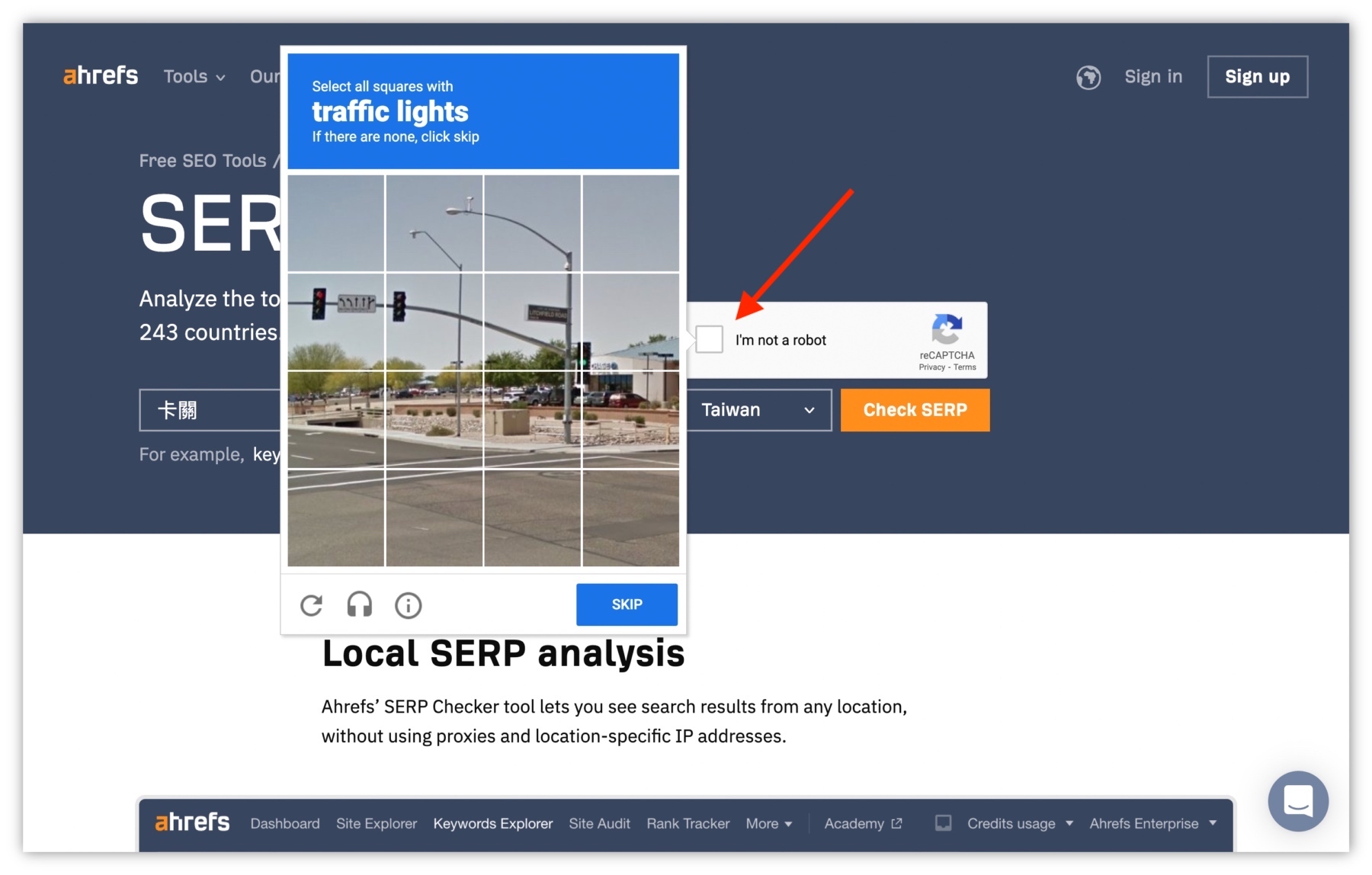This screenshot has height=875, width=1372.
Task: Click the Check SERP button
Action: pos(915,410)
